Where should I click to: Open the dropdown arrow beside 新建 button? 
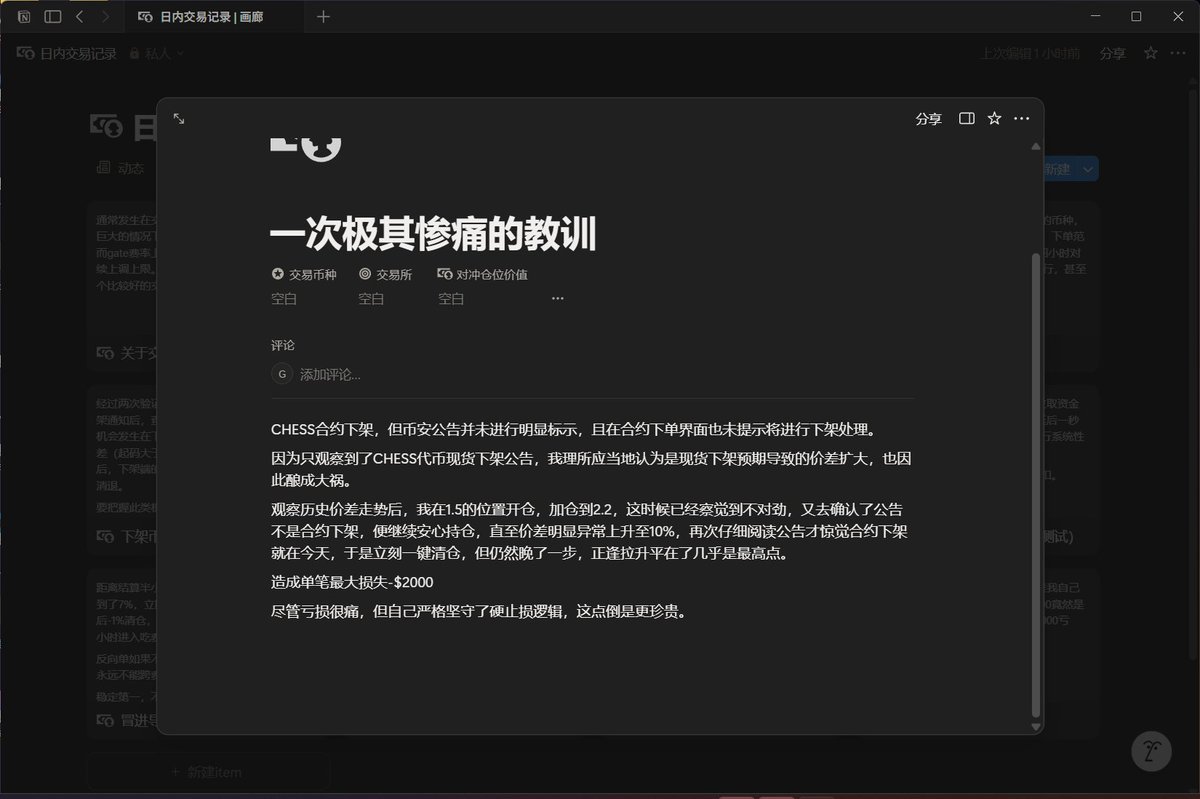(x=1088, y=170)
